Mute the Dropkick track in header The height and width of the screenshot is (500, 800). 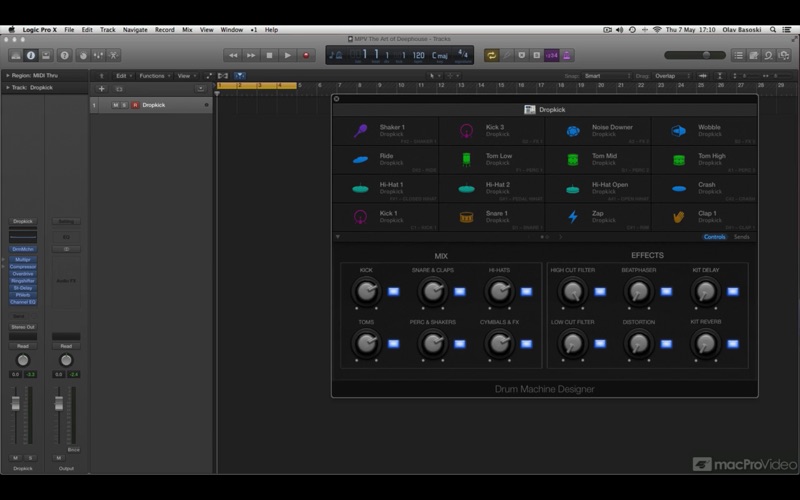point(115,105)
